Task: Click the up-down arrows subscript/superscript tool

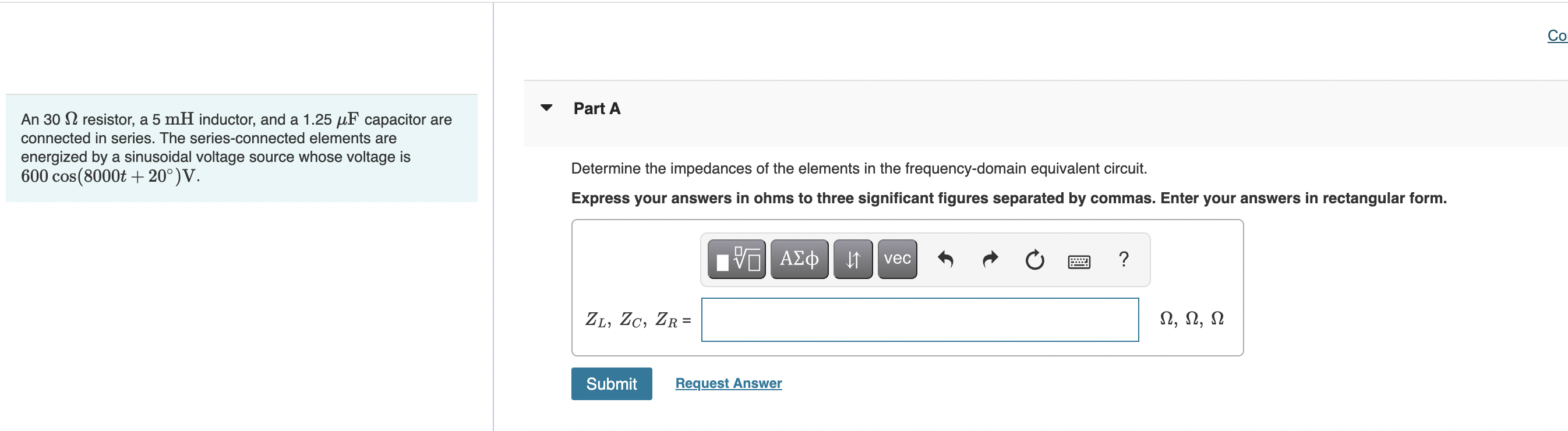Action: click(x=853, y=259)
